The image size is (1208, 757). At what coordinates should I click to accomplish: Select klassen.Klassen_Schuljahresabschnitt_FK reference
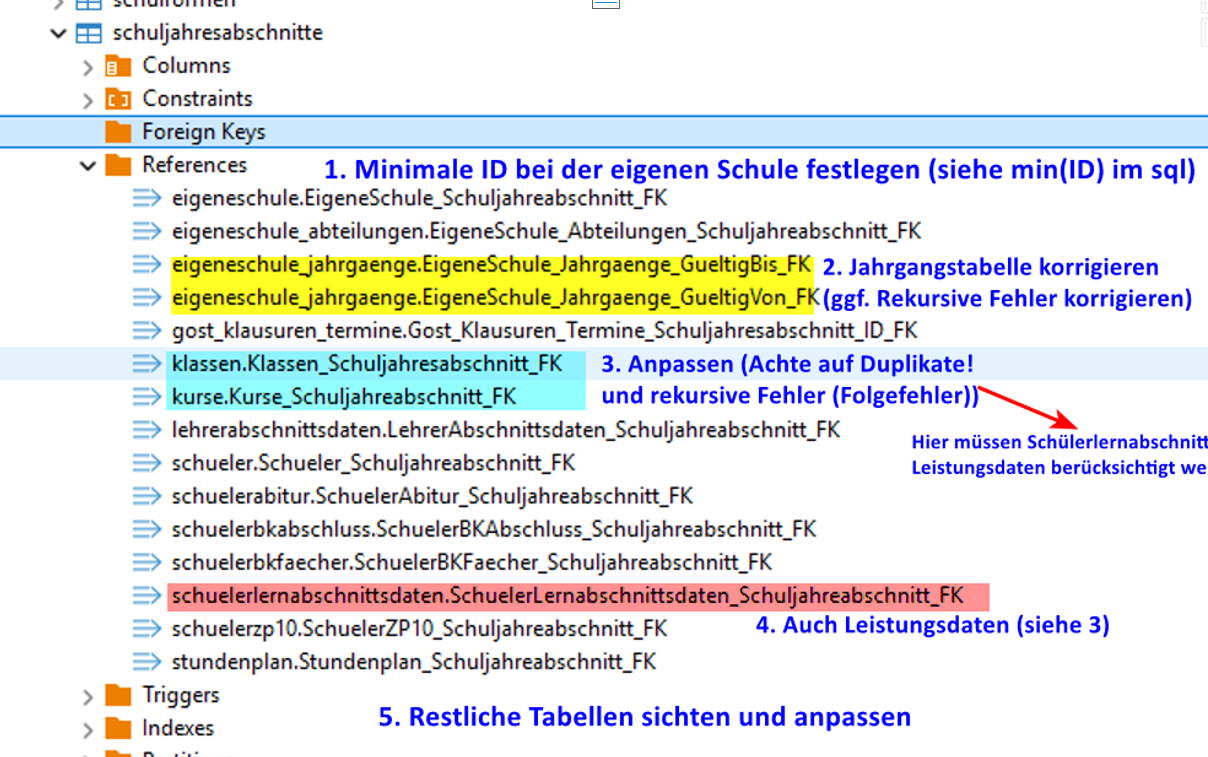pos(367,364)
